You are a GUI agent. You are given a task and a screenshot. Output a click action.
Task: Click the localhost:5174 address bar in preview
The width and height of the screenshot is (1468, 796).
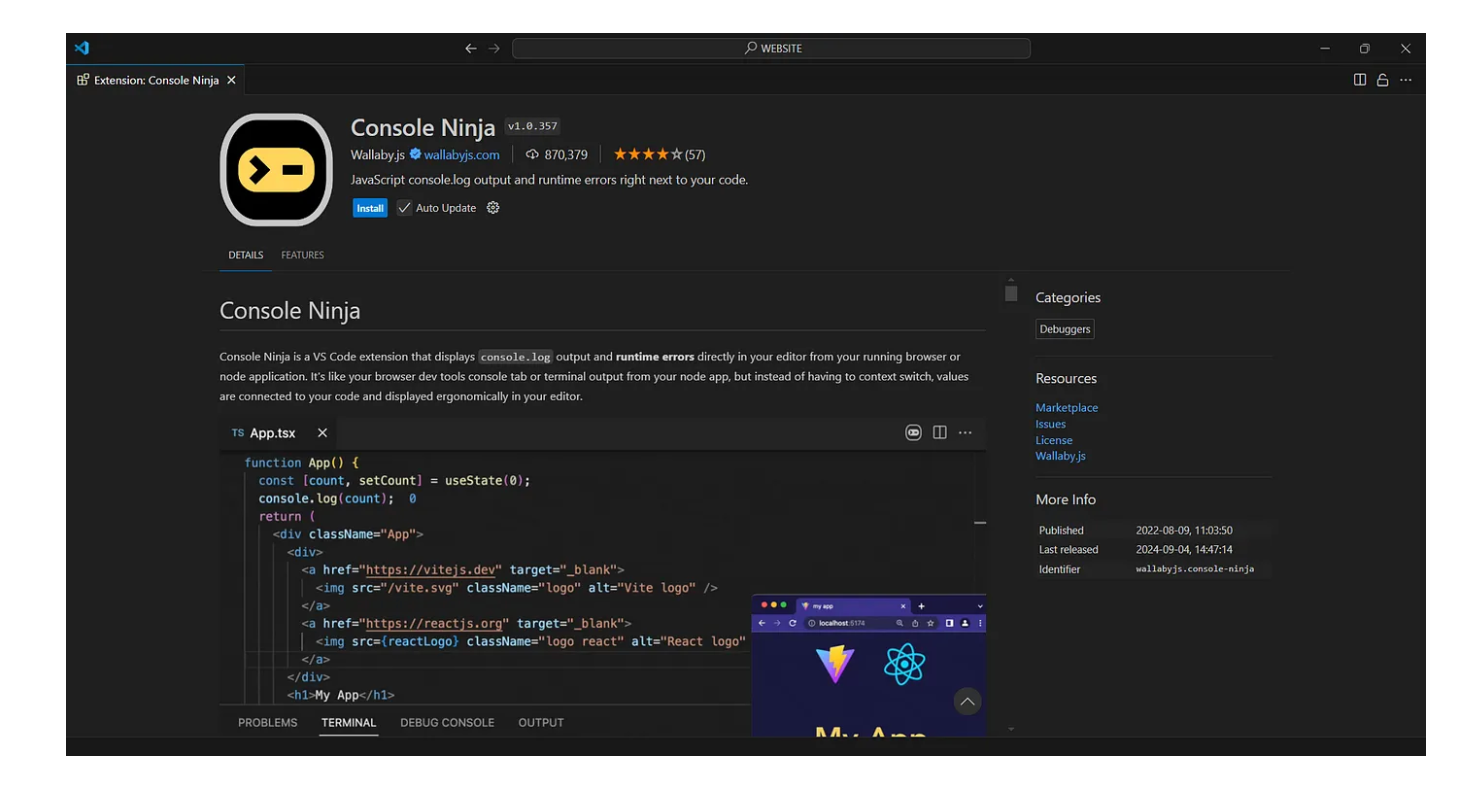[869, 623]
